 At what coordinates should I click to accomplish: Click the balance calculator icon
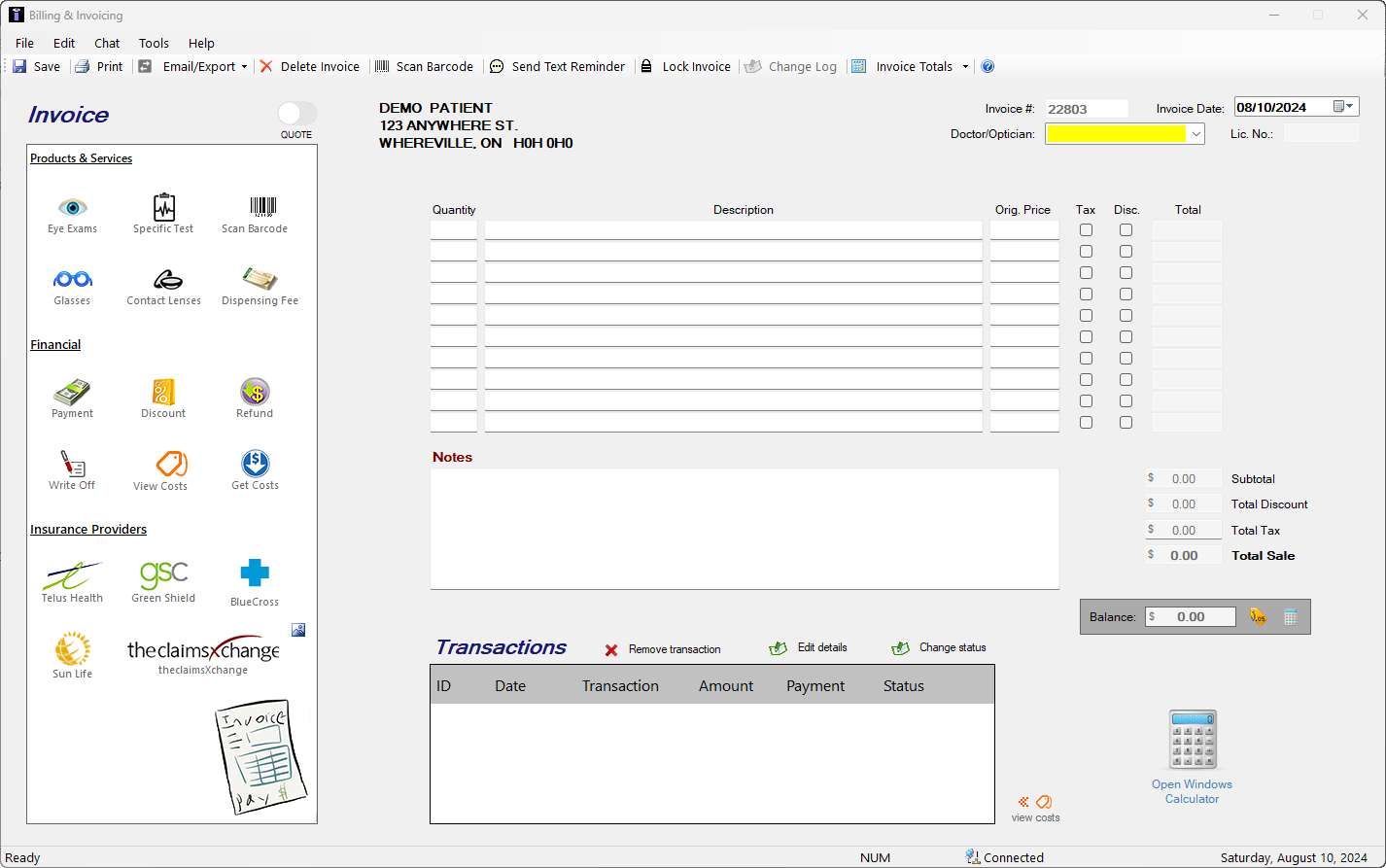[x=1291, y=616]
